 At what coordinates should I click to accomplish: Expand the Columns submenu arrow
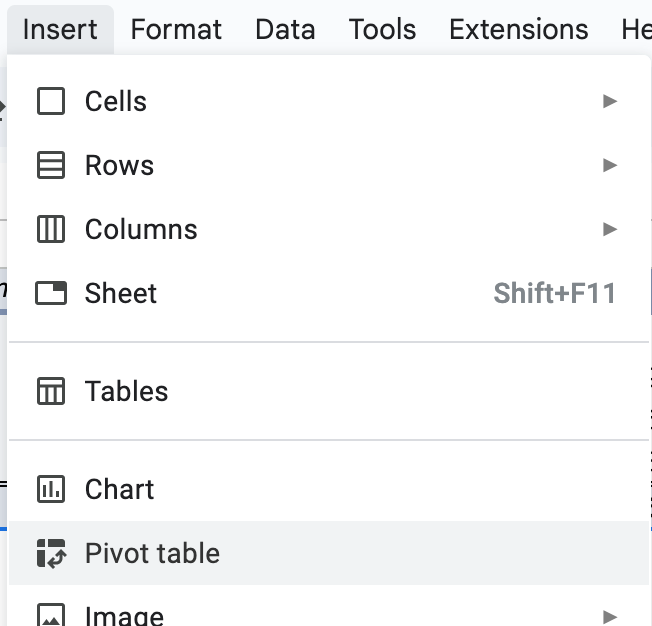click(610, 229)
